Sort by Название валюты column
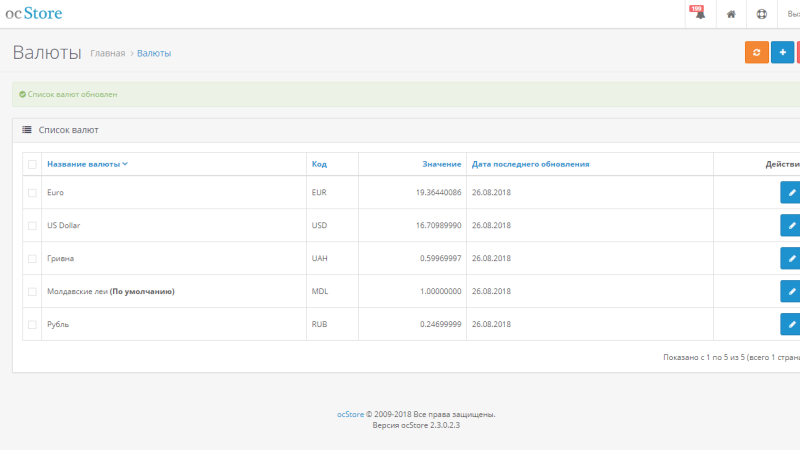Screen dimensions: 800x450 tap(87, 164)
